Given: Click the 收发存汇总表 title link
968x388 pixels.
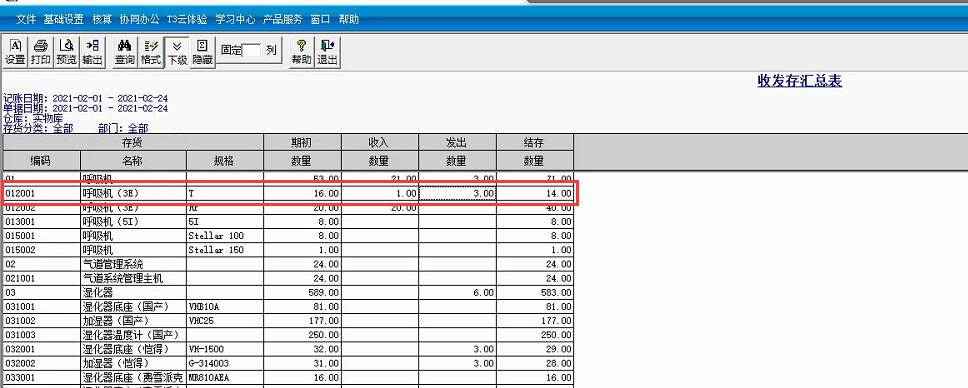Looking at the screenshot, I should point(799,81).
